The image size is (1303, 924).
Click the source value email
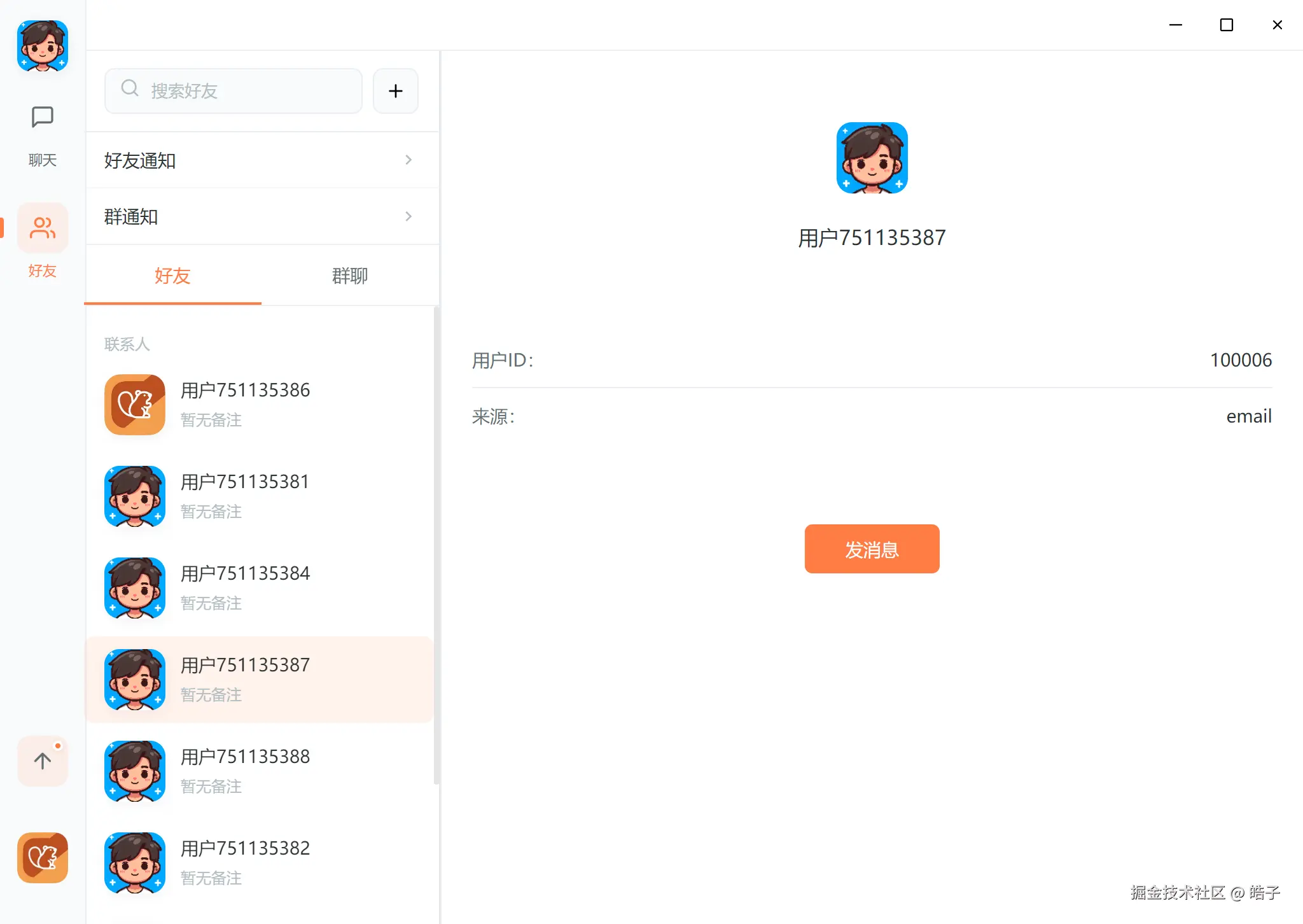click(1249, 416)
